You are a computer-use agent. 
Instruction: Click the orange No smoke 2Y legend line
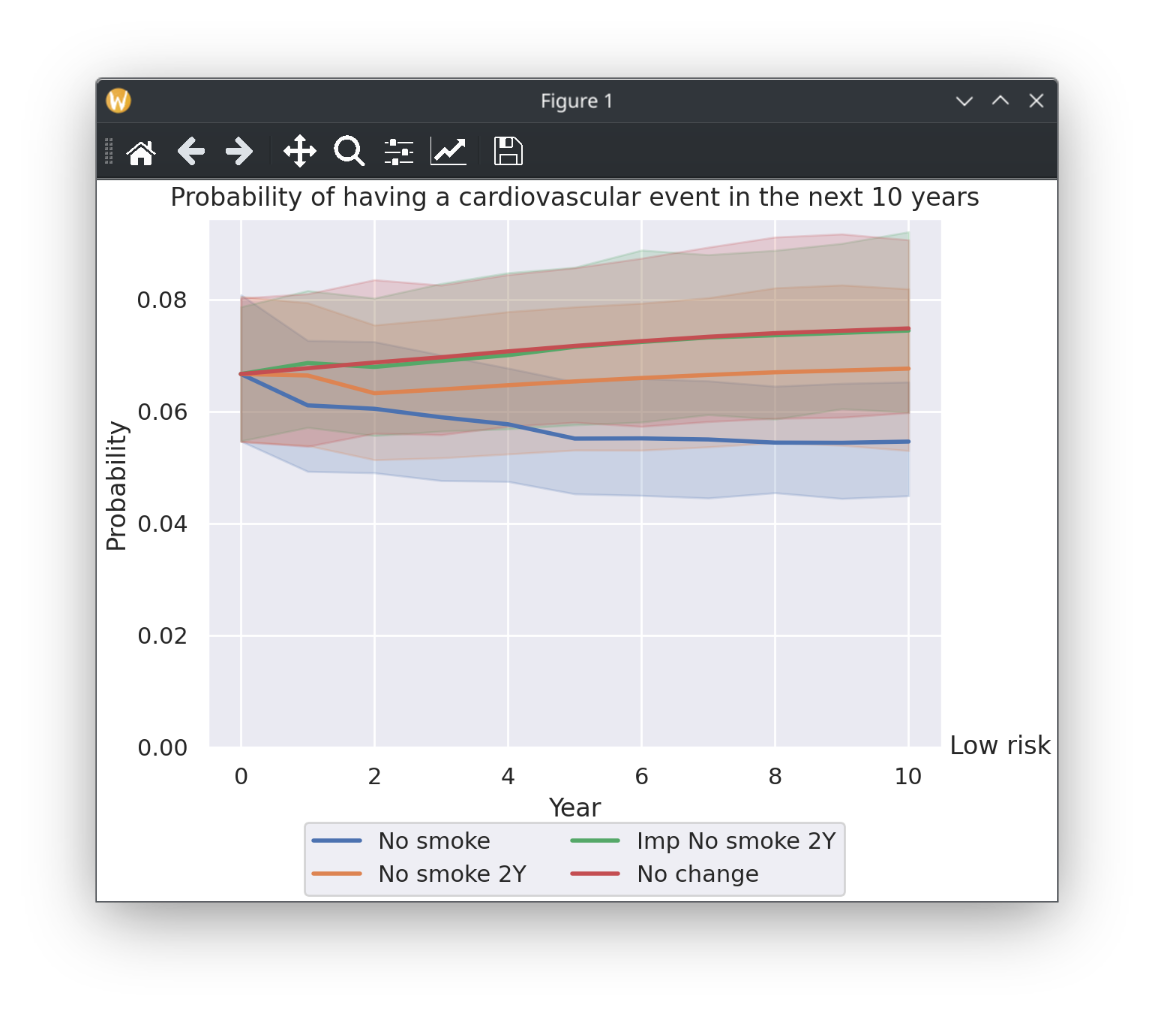point(337,874)
